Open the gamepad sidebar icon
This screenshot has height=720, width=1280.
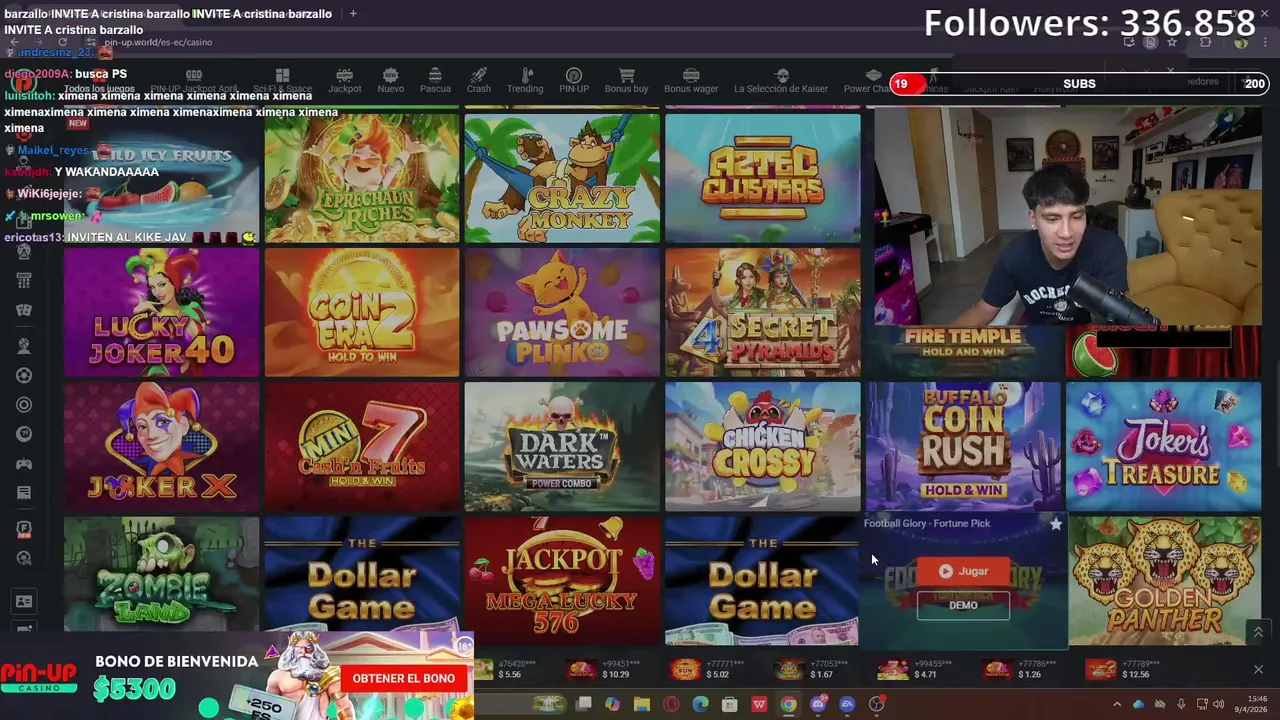pyautogui.click(x=24, y=464)
